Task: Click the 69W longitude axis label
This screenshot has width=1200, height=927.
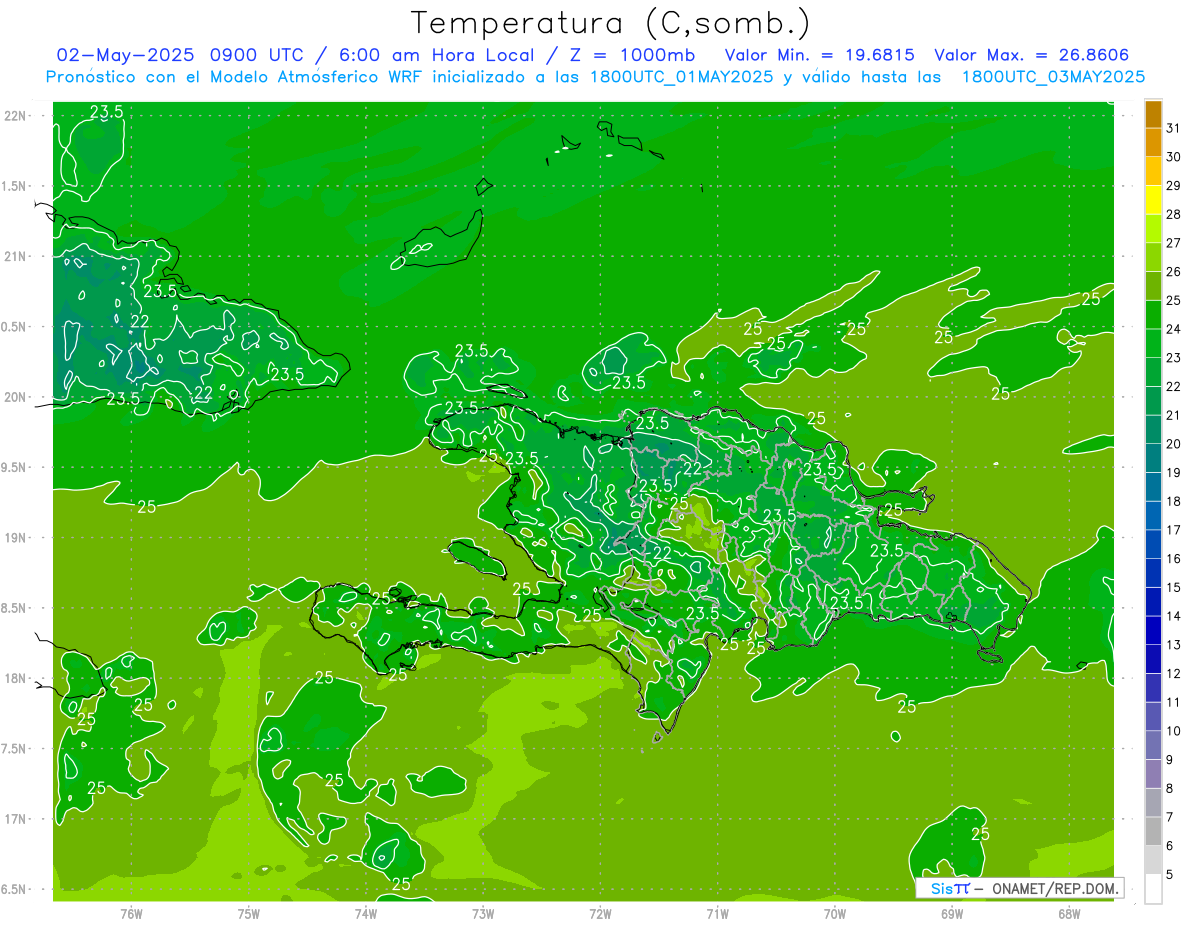Action: tap(952, 913)
